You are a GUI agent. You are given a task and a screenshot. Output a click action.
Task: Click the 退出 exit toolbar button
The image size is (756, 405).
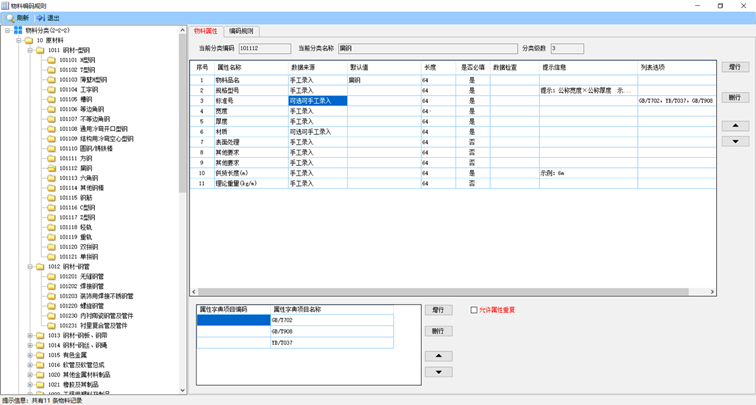pyautogui.click(x=48, y=18)
